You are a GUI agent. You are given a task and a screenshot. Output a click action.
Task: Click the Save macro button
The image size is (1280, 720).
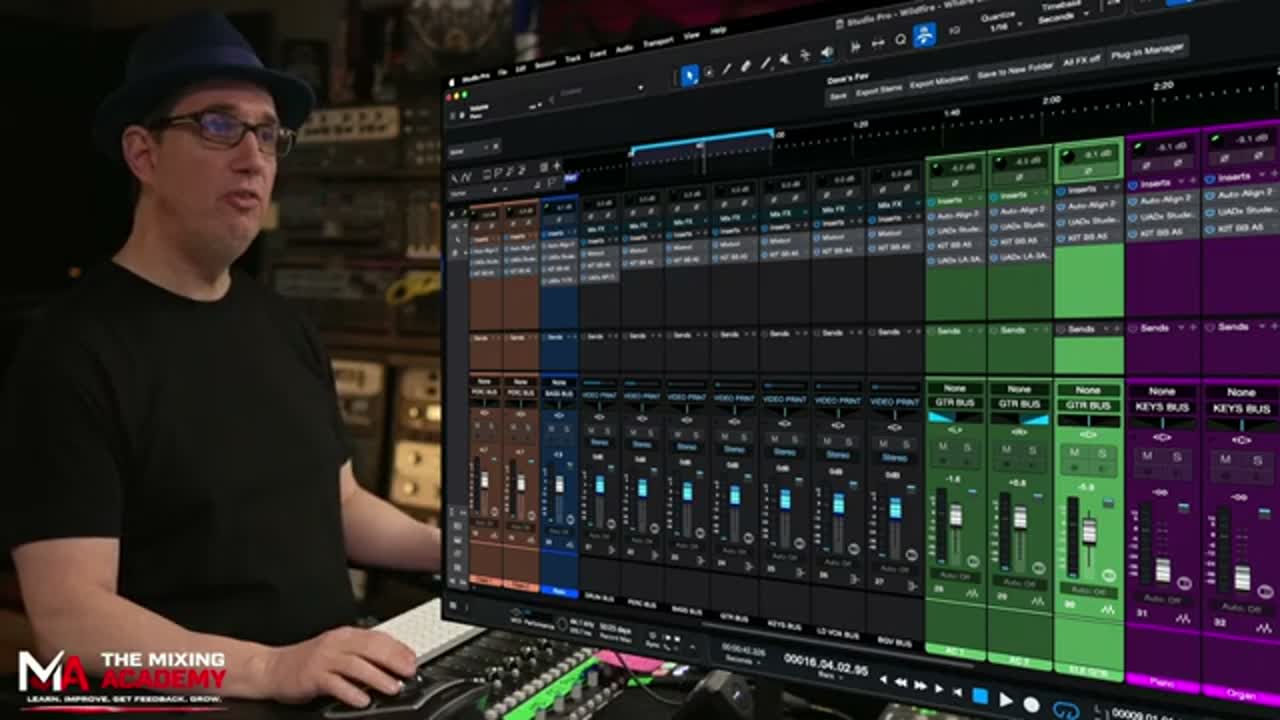838,96
